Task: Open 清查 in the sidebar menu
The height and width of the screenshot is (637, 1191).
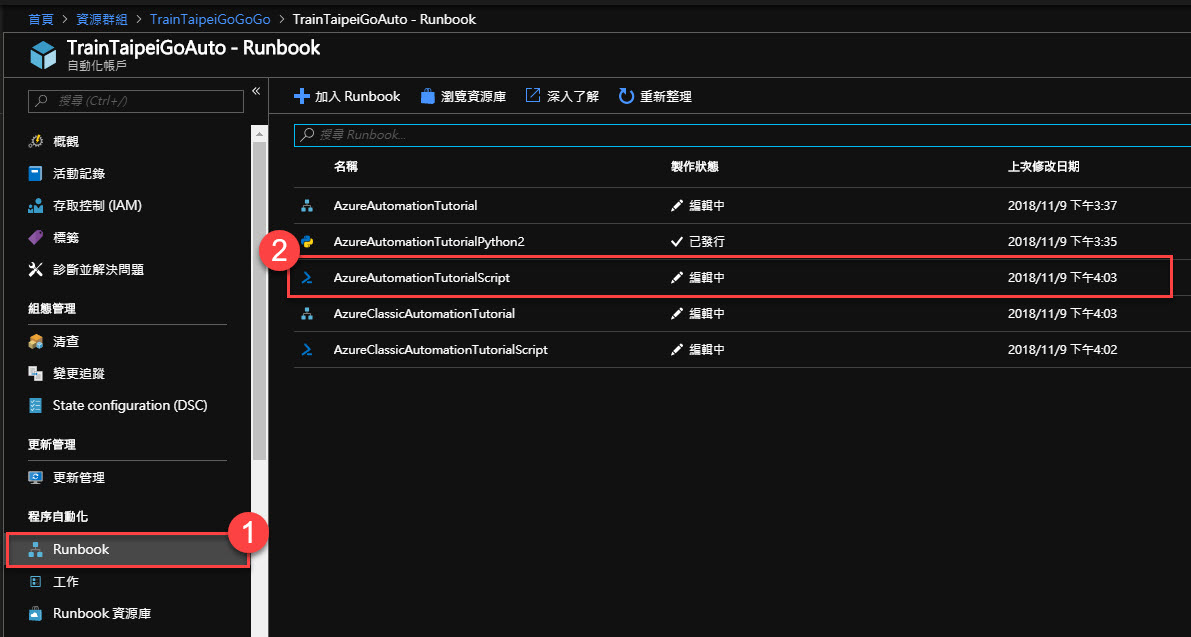Action: coord(66,342)
